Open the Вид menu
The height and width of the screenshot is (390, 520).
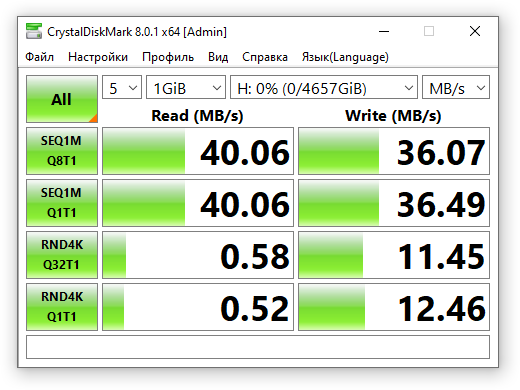pyautogui.click(x=218, y=57)
